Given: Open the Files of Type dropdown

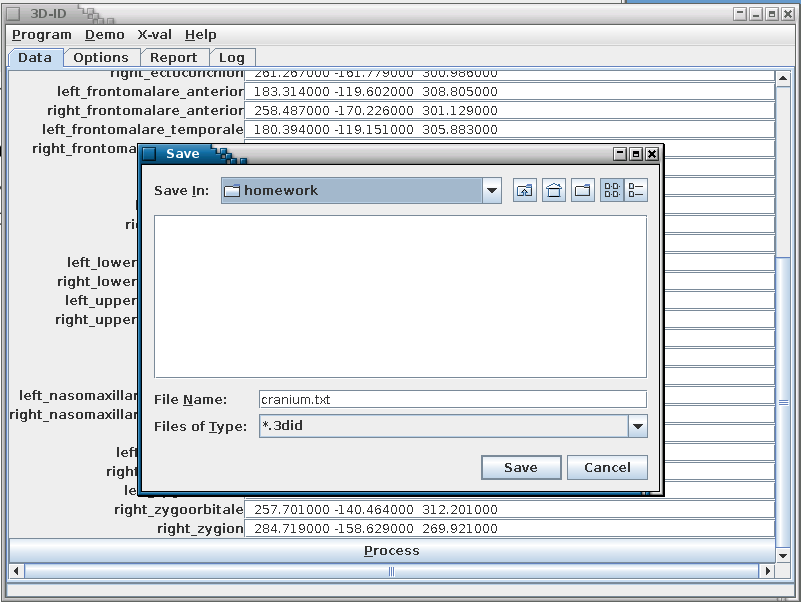Looking at the screenshot, I should (637, 427).
